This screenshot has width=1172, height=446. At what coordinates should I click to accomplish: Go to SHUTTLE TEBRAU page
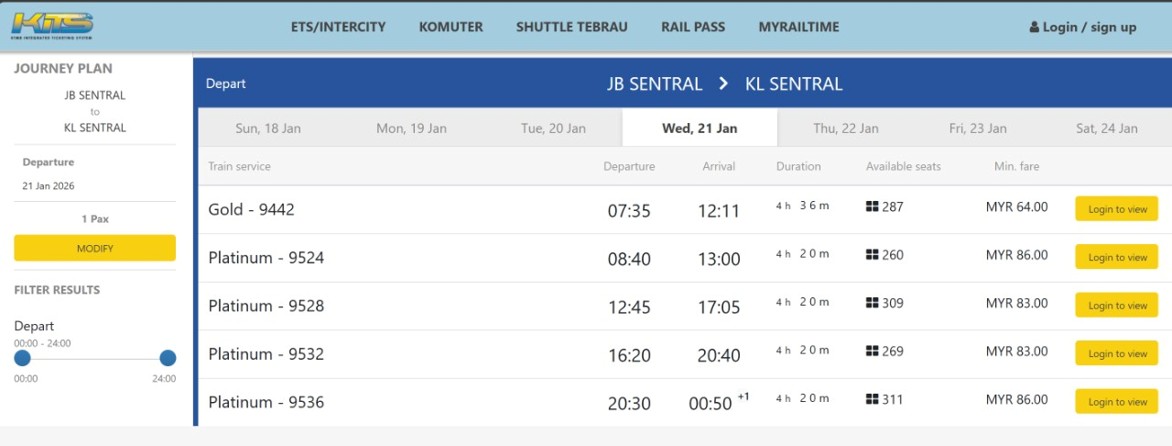pyautogui.click(x=573, y=27)
